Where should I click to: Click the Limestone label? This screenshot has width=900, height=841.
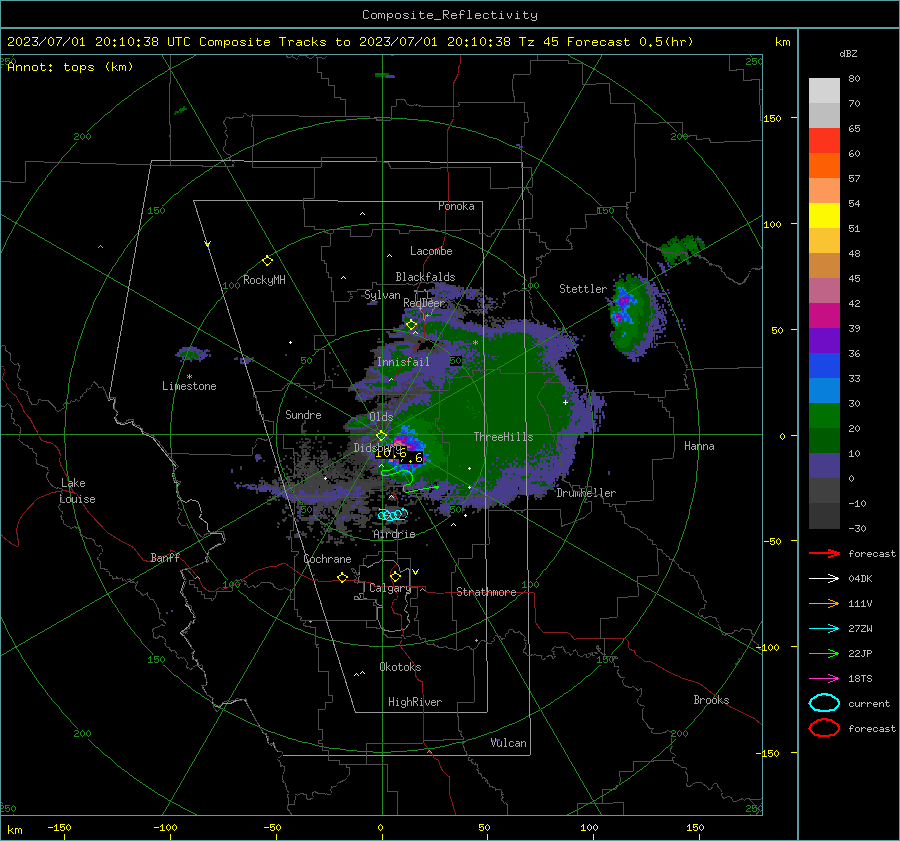pos(189,386)
